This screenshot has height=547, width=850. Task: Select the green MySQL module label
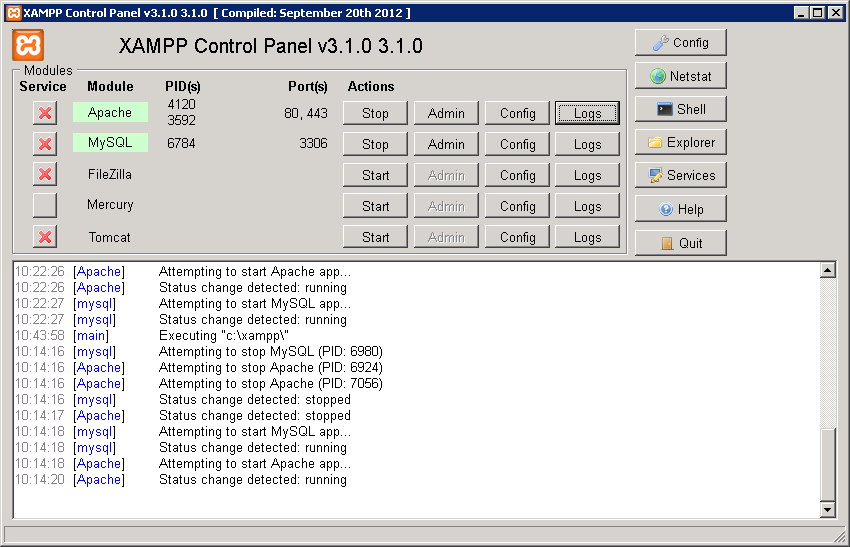coord(110,143)
